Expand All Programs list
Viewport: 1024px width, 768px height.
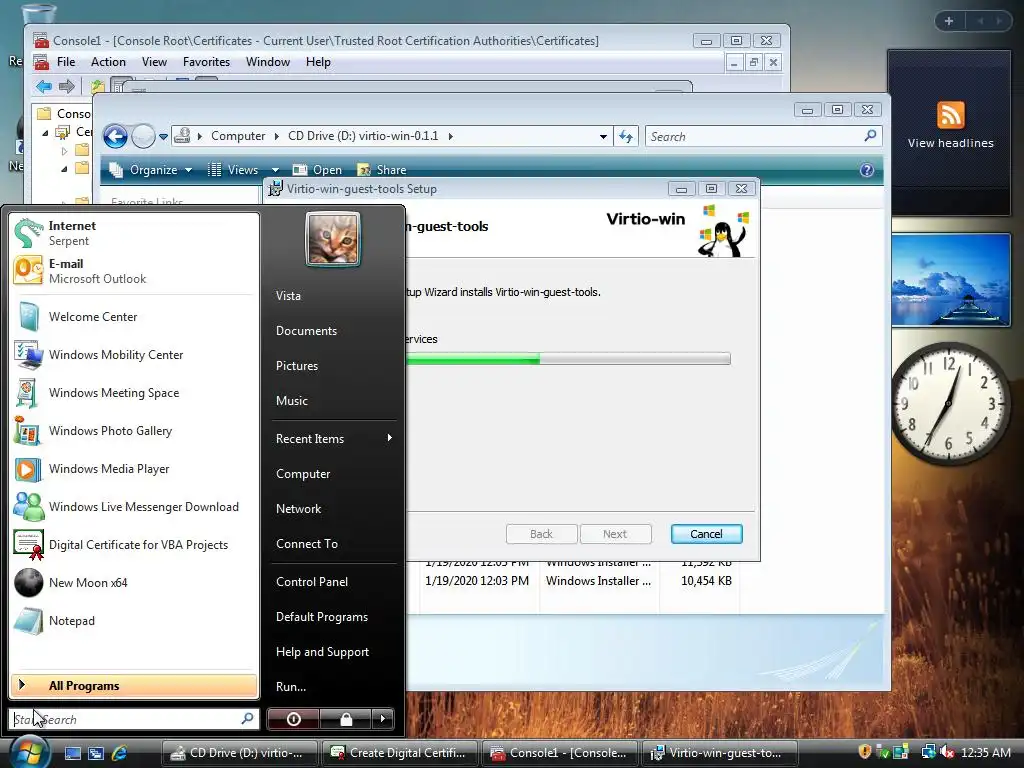point(134,686)
